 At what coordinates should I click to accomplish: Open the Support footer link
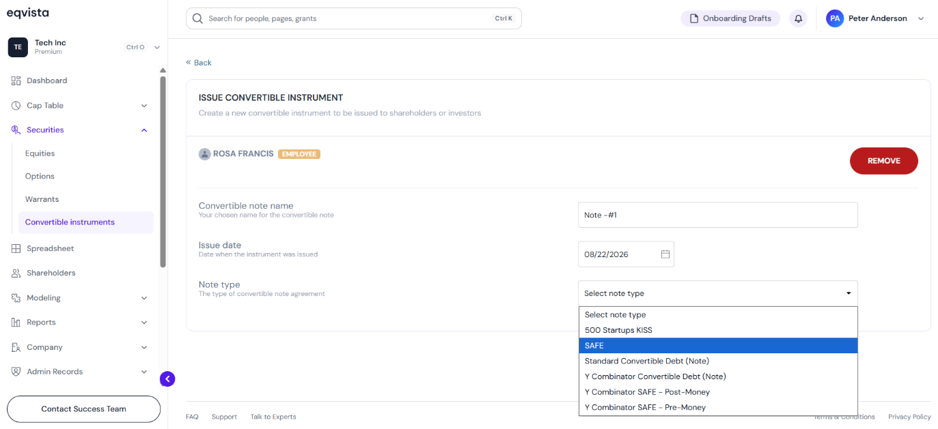pyautogui.click(x=224, y=417)
